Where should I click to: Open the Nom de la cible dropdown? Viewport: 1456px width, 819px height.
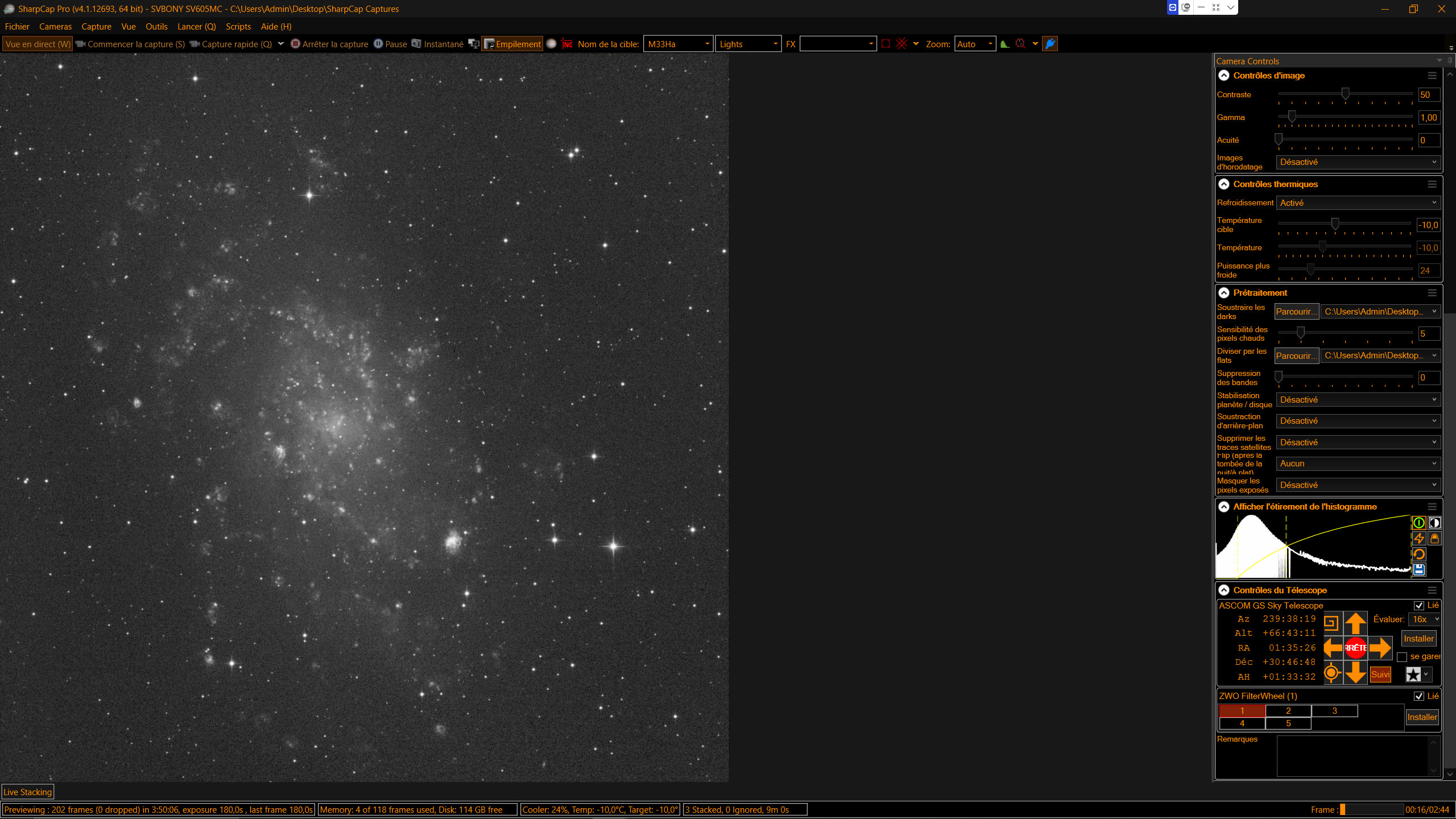point(678,44)
